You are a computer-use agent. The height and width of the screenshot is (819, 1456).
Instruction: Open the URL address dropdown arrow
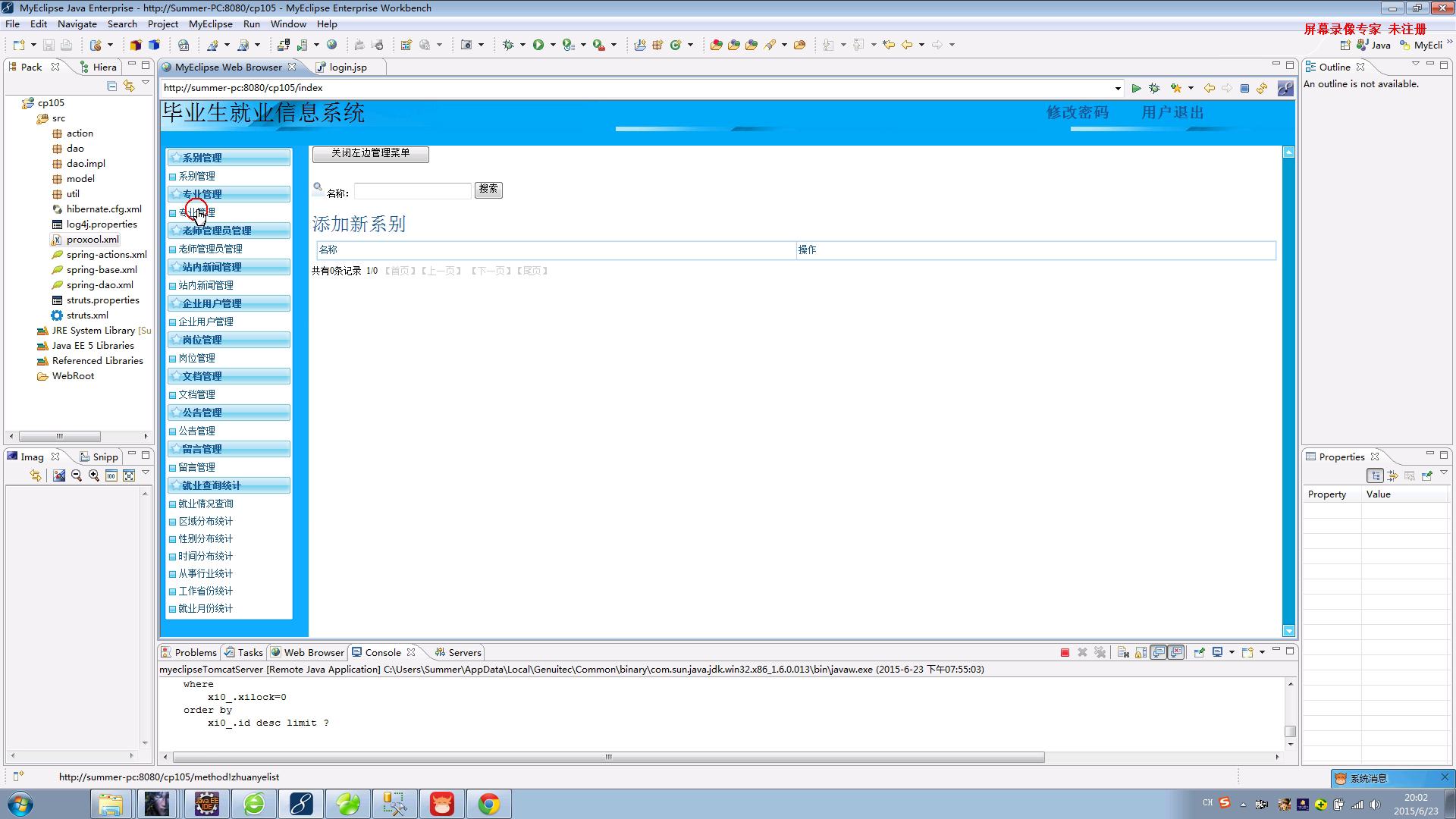tap(1118, 88)
